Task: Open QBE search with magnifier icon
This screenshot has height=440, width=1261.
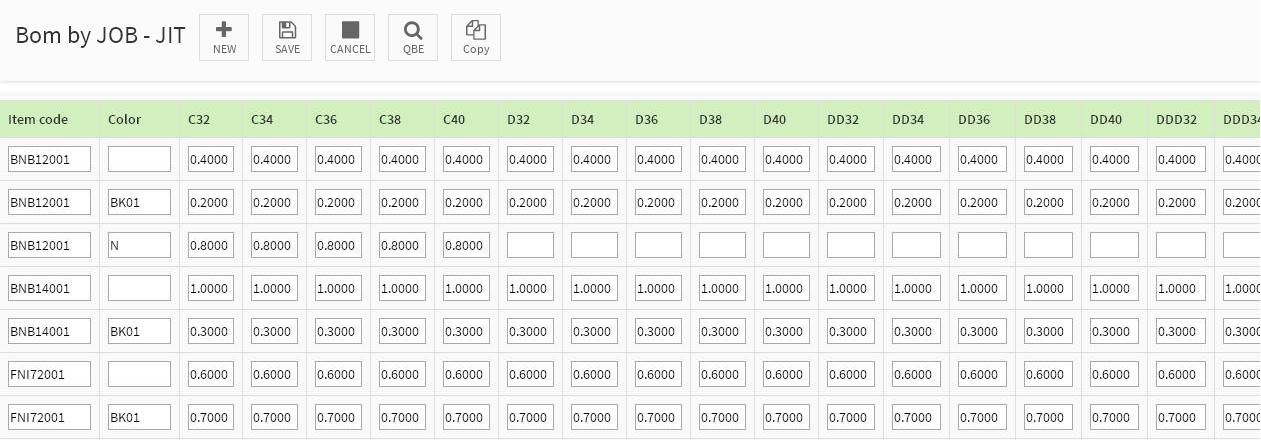Action: point(413,30)
